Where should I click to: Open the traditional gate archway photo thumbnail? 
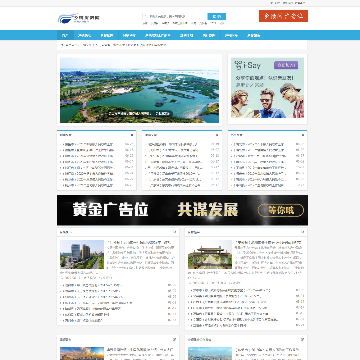coord(210,254)
